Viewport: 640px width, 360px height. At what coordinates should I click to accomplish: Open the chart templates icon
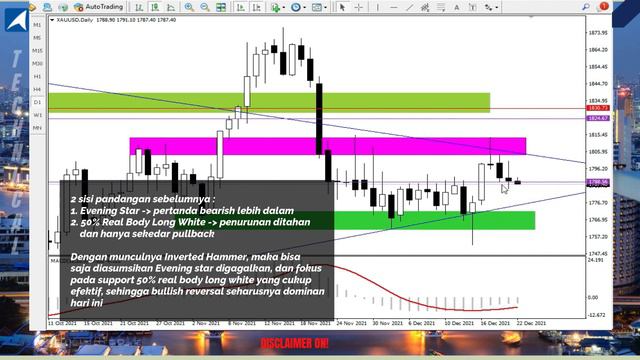[x=317, y=7]
